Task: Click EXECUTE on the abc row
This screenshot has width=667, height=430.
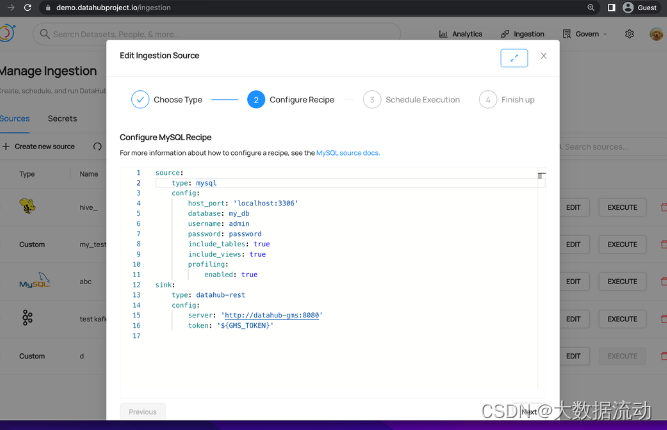Action: pos(622,282)
